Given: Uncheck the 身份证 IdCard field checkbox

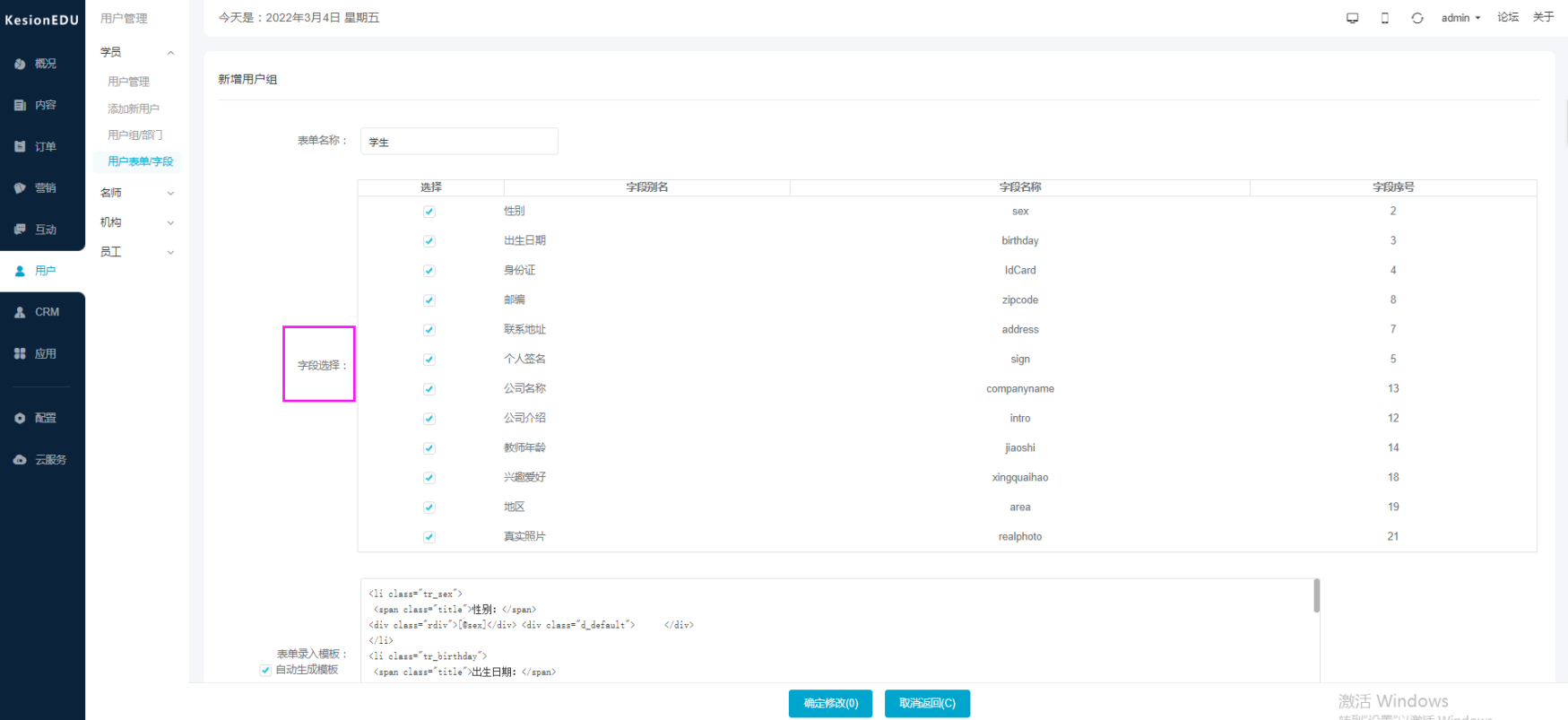Looking at the screenshot, I should [429, 271].
